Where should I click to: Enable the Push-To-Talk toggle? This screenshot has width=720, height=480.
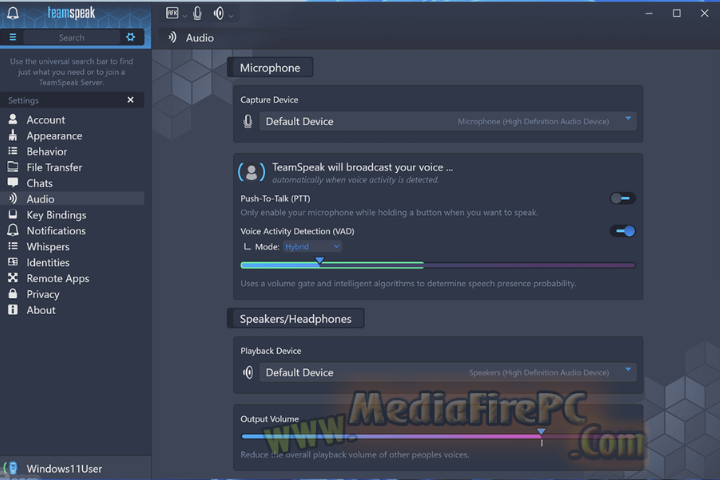pyautogui.click(x=623, y=198)
